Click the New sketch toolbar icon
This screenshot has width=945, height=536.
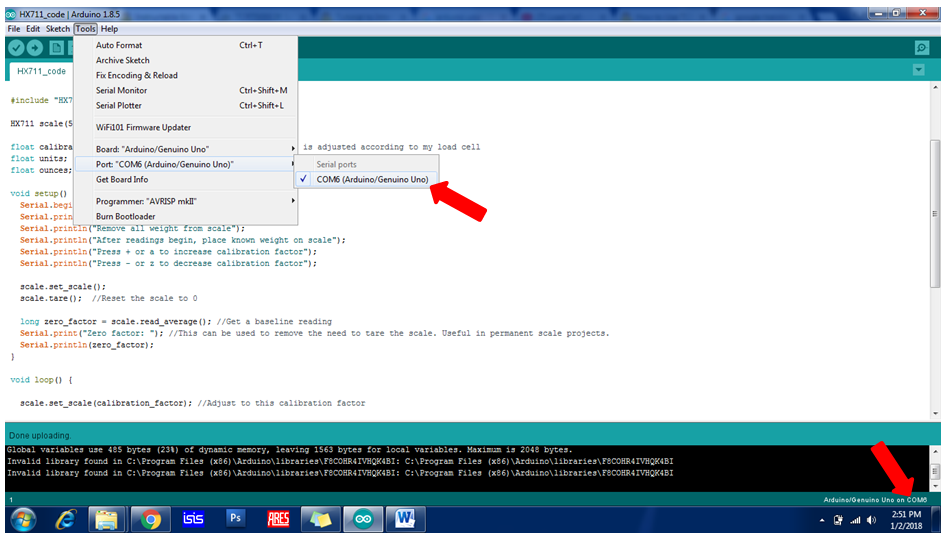[56, 48]
